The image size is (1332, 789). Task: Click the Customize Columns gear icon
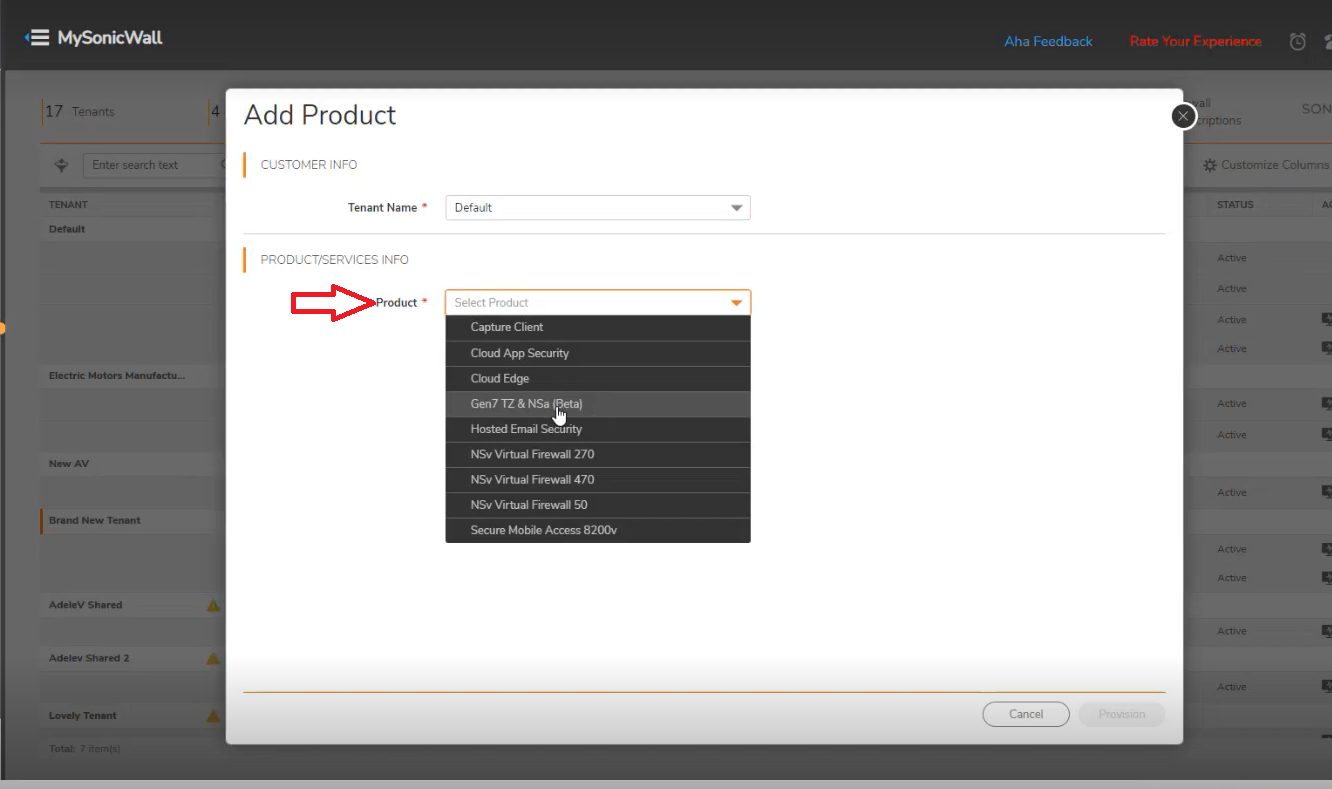[x=1210, y=165]
